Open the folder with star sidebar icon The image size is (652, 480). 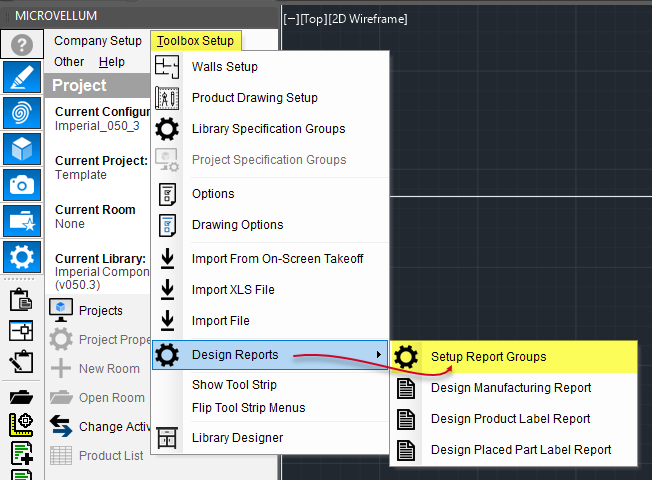point(22,220)
